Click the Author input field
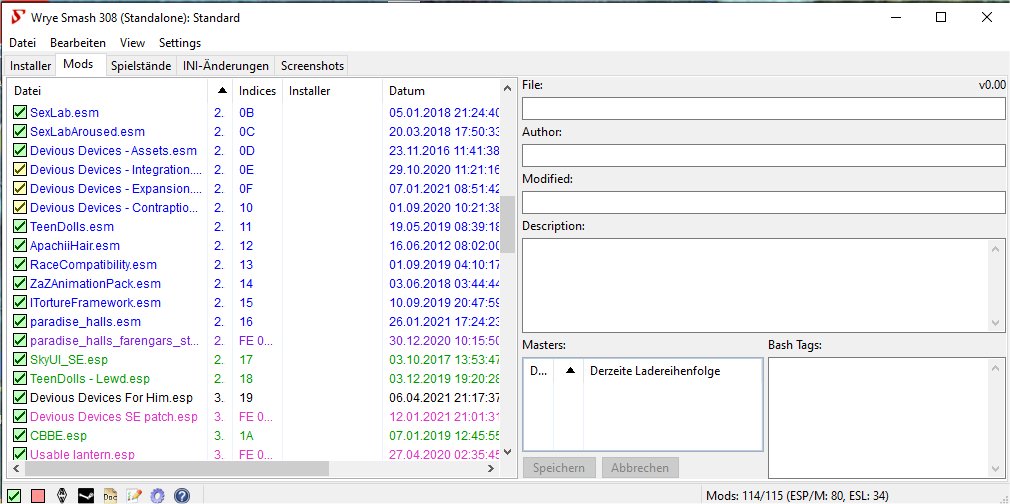Viewport: 1010px width, 504px height. tap(763, 155)
